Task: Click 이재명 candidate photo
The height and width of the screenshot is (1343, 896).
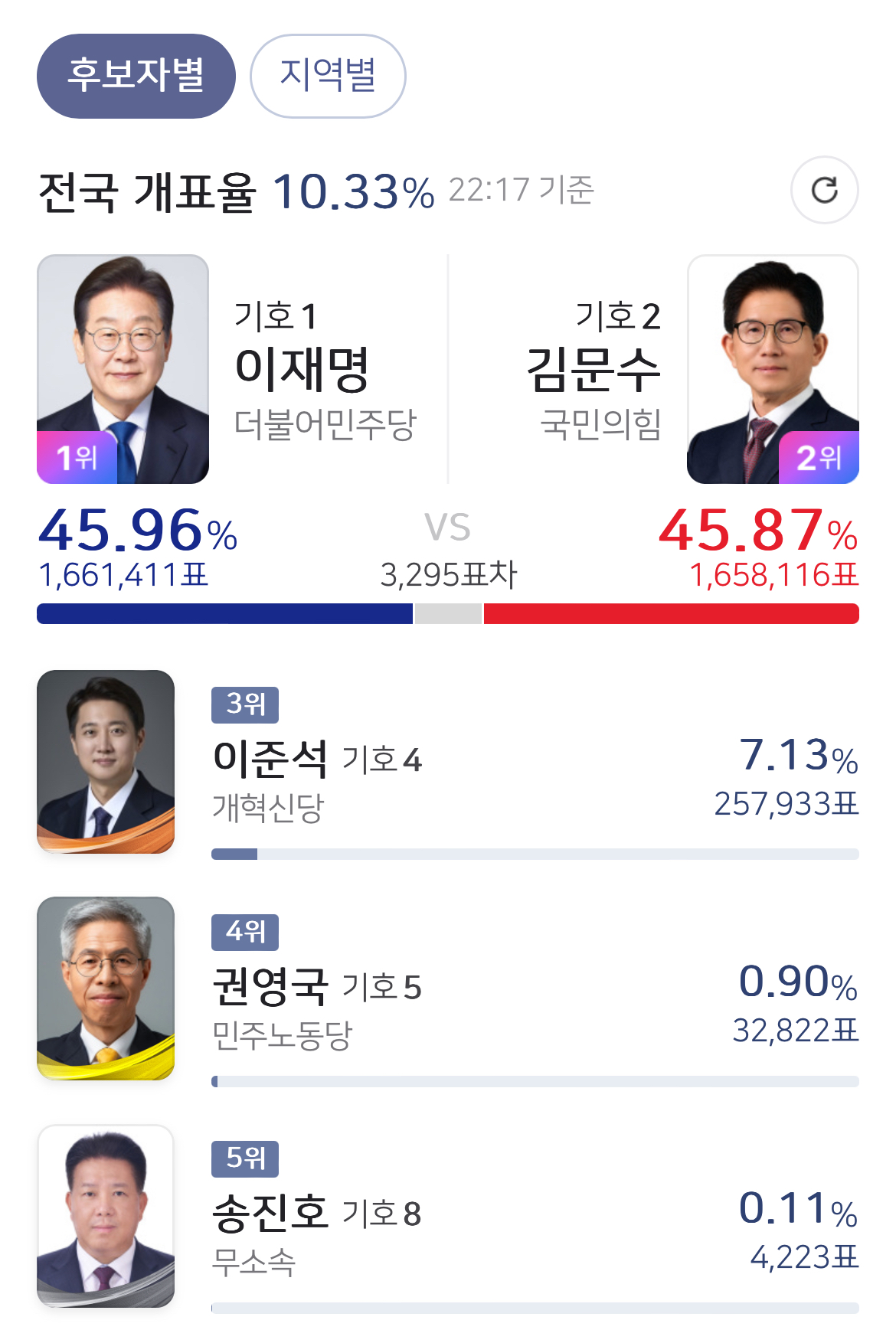Action: [x=123, y=352]
